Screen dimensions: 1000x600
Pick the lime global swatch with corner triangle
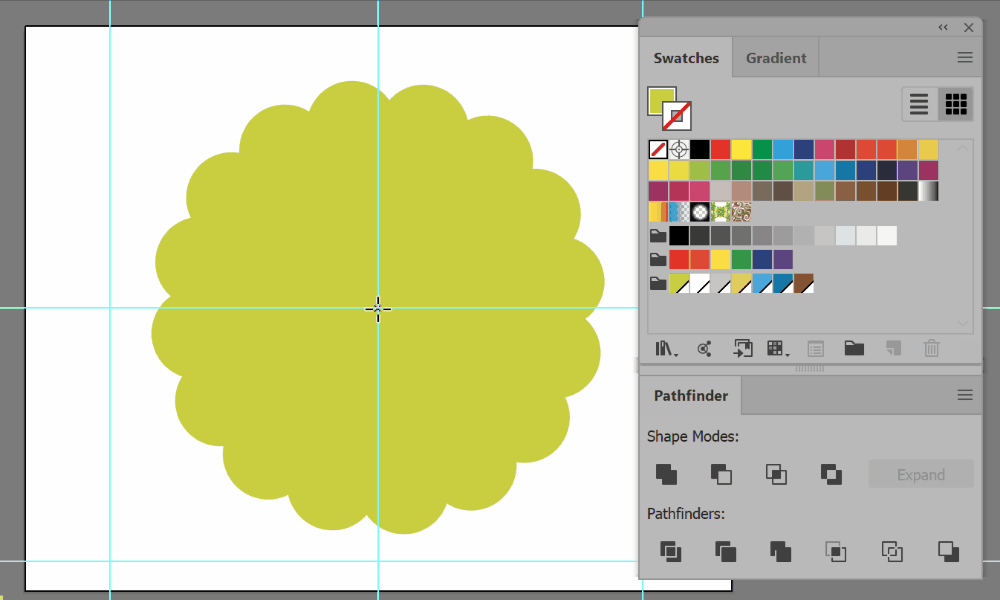679,283
